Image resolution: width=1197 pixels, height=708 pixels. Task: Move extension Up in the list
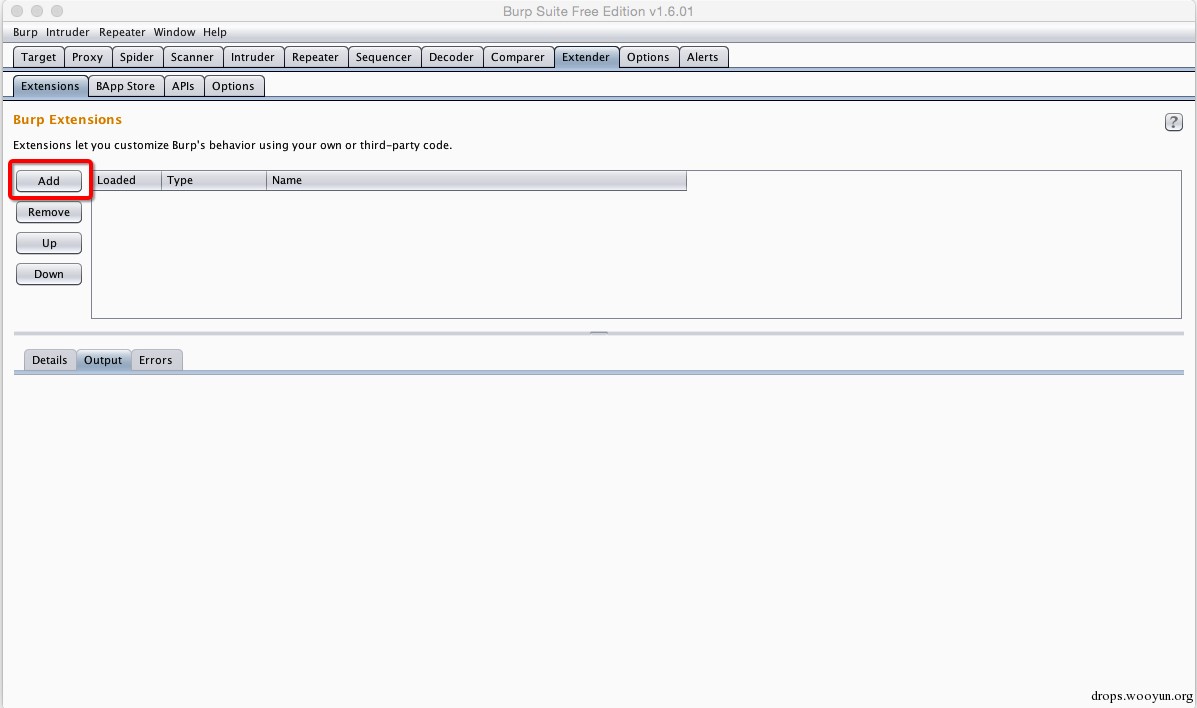(x=49, y=243)
